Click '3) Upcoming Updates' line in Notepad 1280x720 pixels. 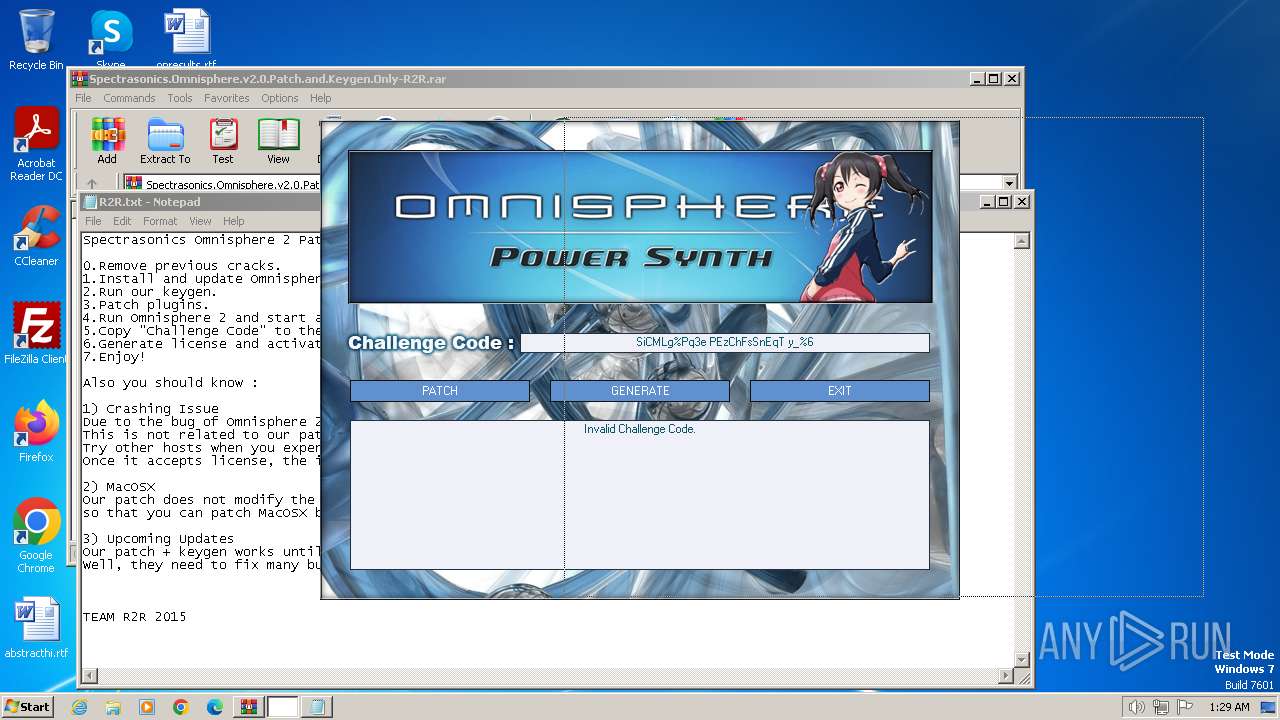tap(158, 539)
